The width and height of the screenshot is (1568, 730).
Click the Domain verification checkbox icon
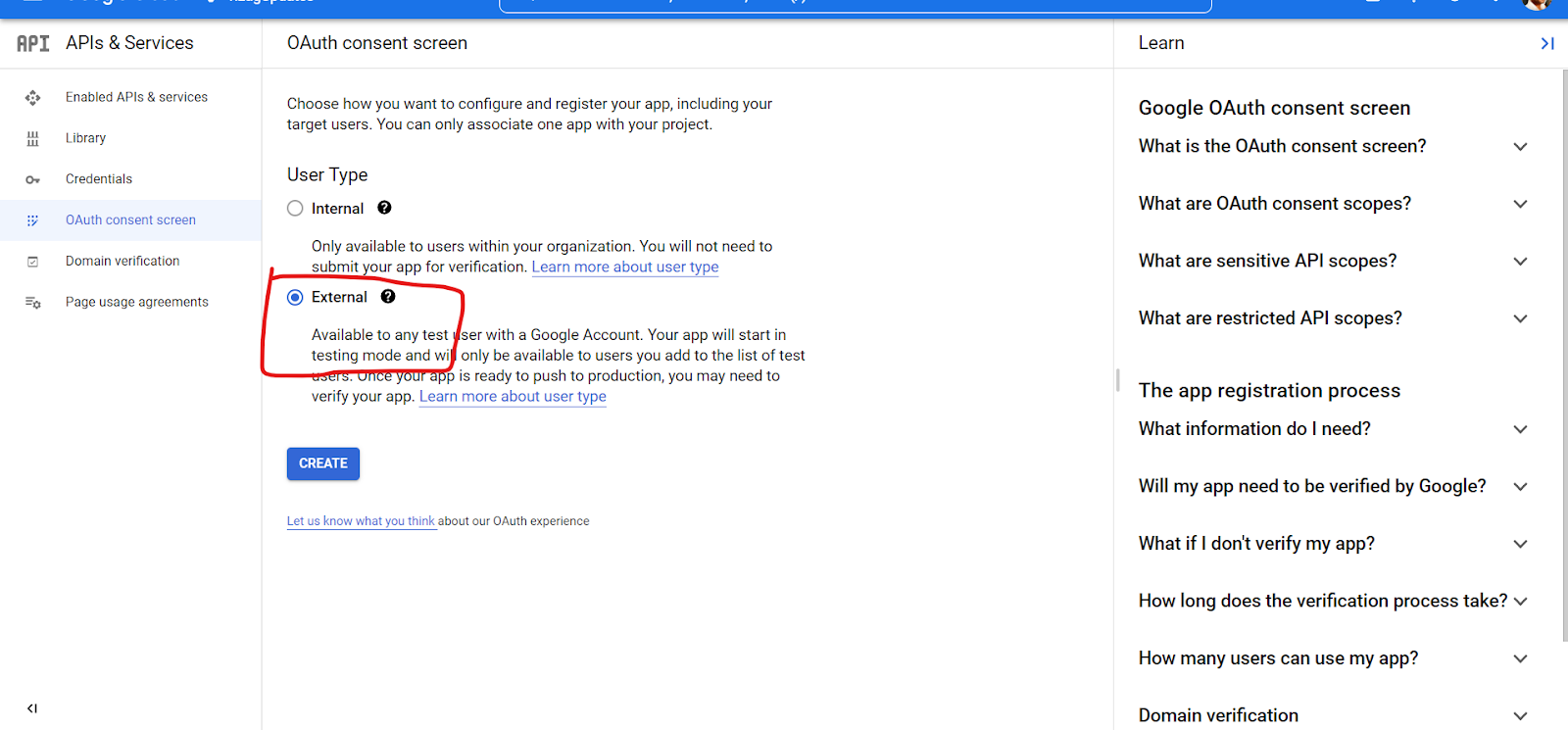[x=32, y=262]
